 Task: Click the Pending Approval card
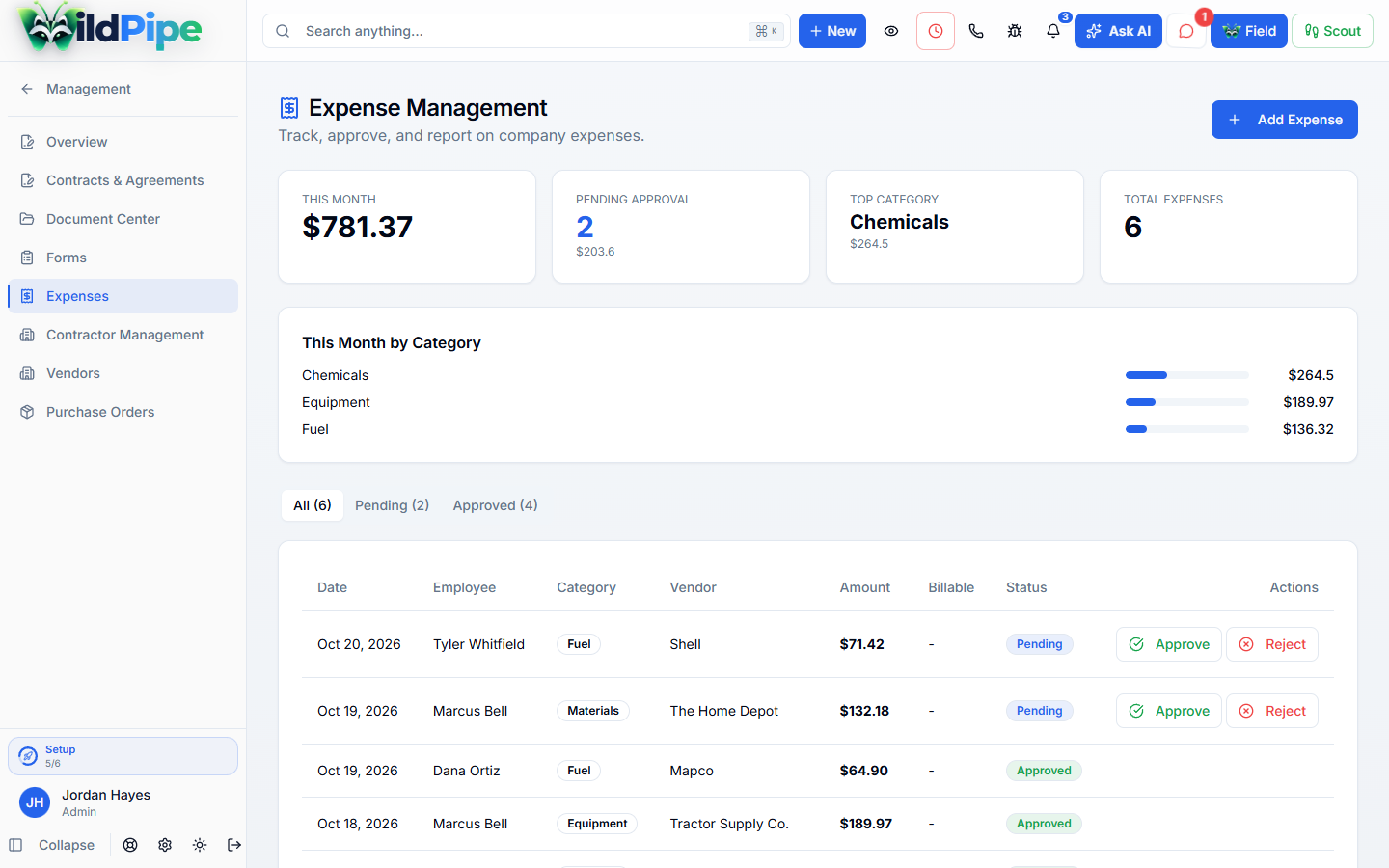pyautogui.click(x=681, y=227)
